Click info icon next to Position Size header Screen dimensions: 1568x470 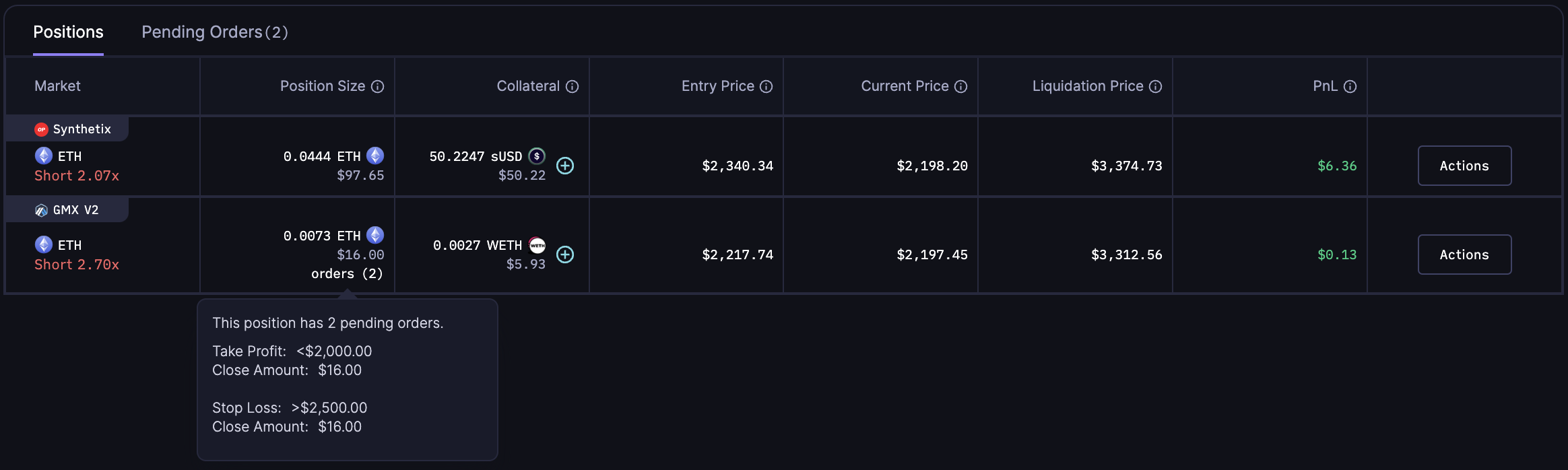tap(378, 86)
